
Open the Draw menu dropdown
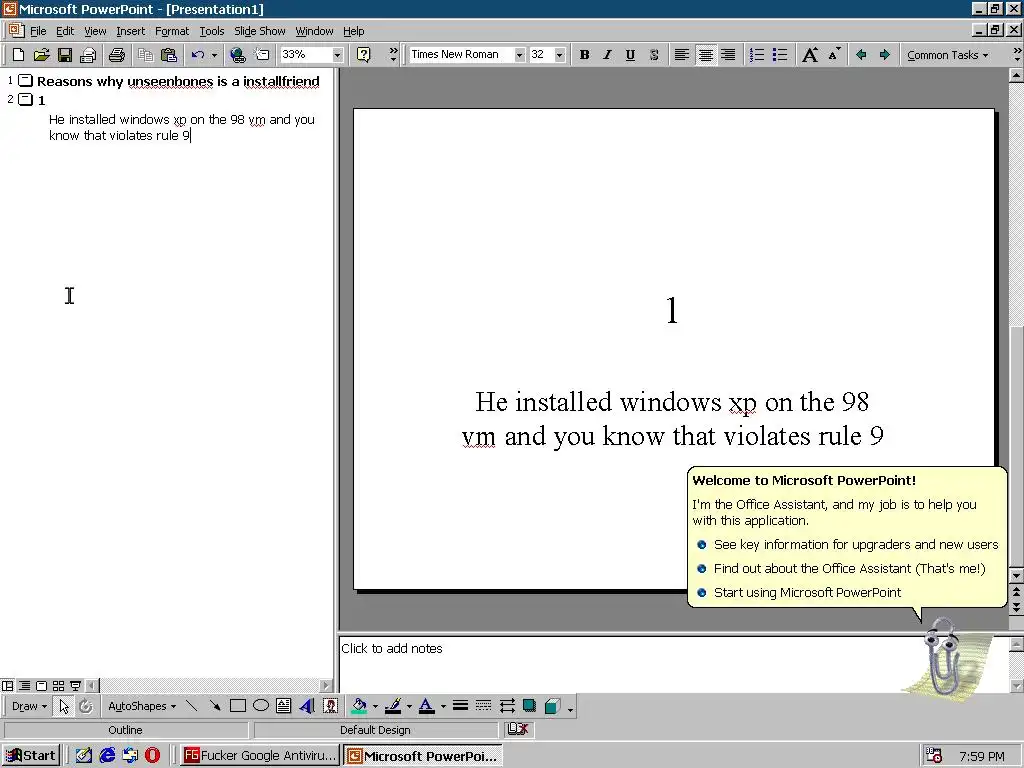(29, 706)
